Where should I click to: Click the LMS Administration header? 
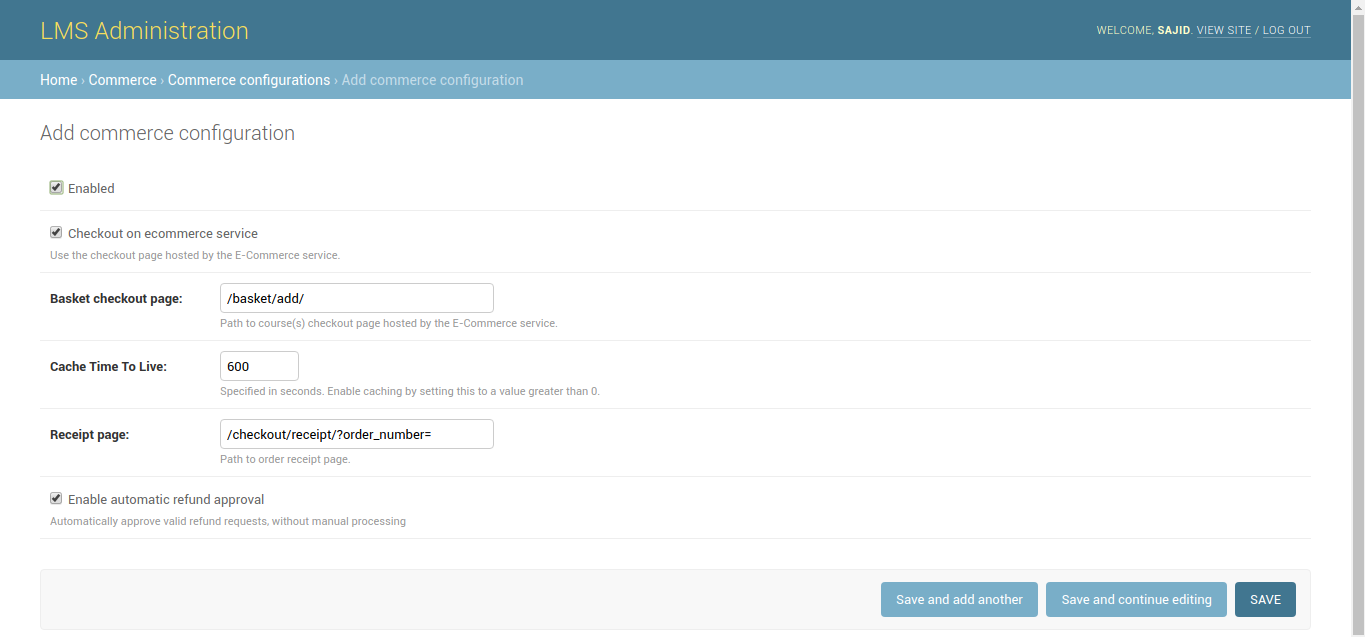pos(144,30)
